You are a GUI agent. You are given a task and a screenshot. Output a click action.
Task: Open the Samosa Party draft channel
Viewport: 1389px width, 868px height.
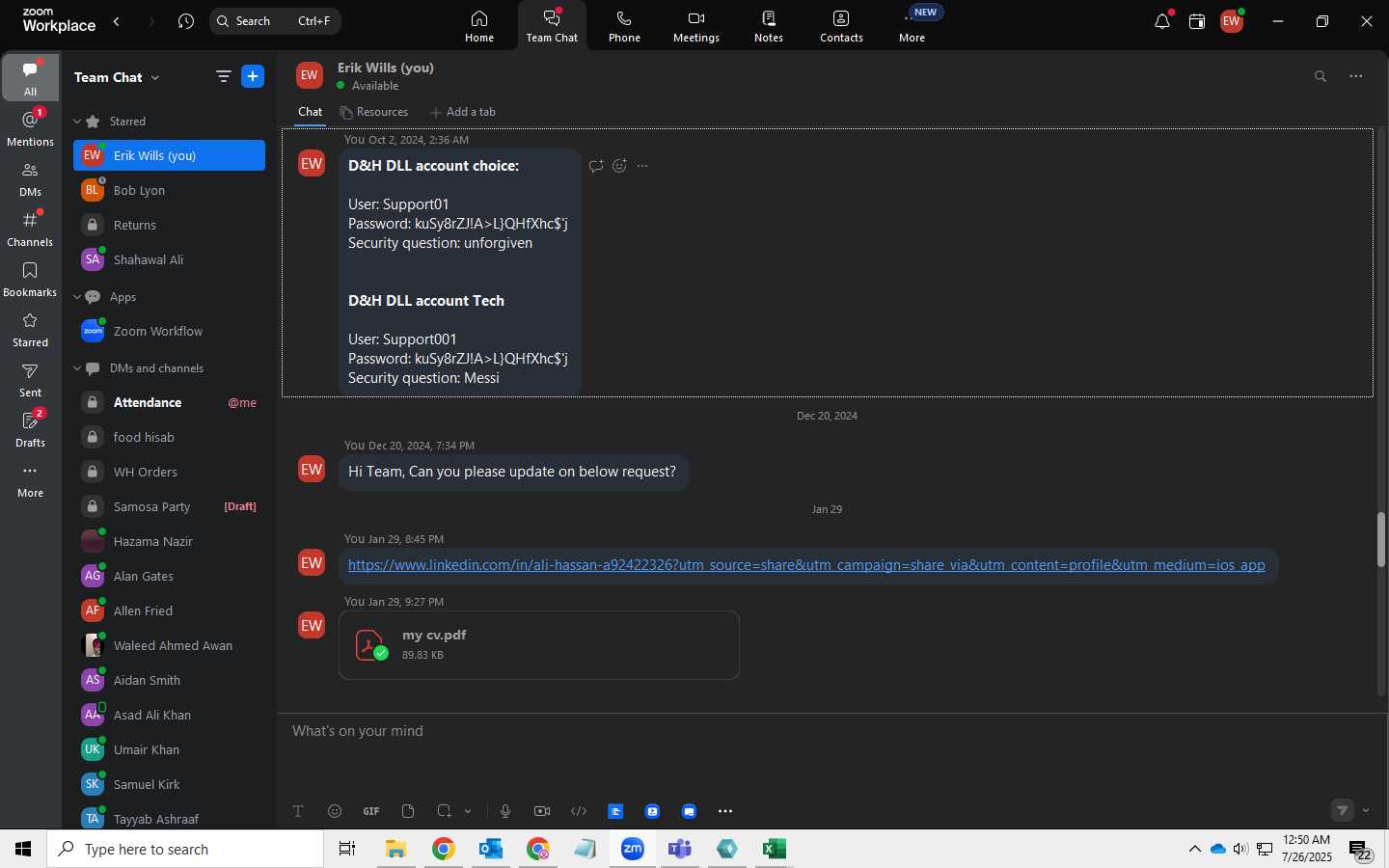pos(169,506)
